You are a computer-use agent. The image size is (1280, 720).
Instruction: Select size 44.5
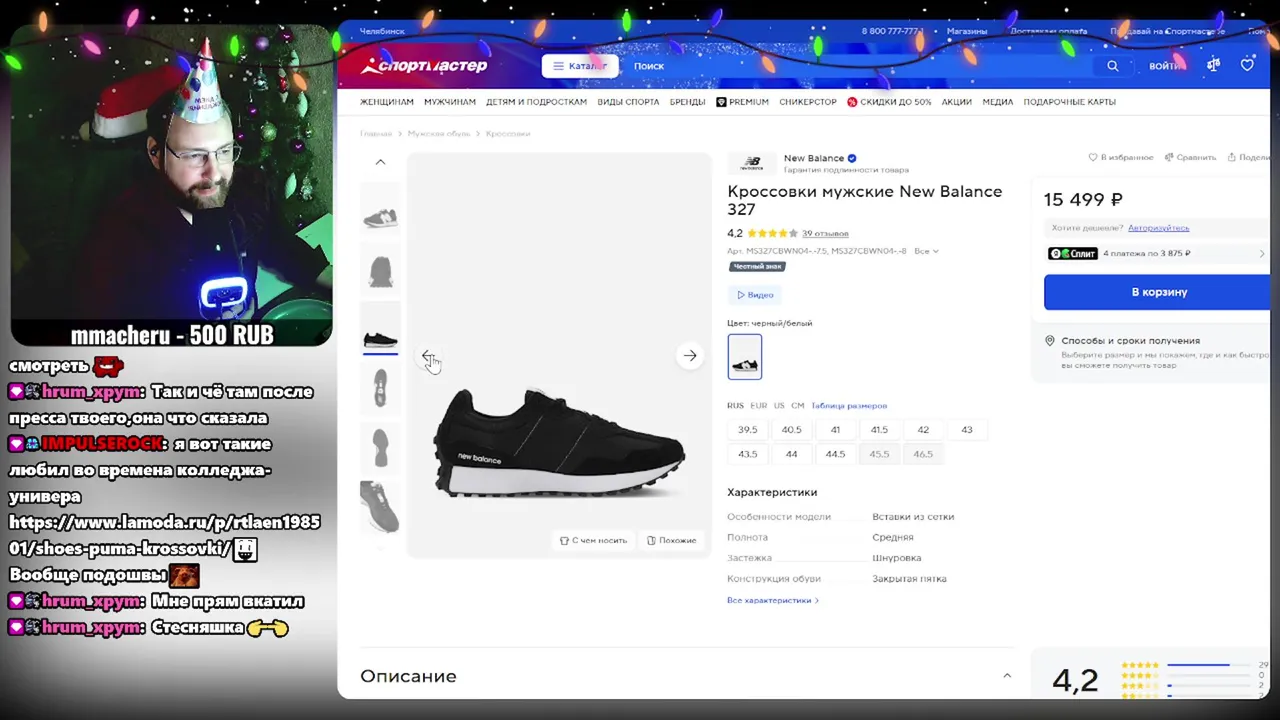835,454
